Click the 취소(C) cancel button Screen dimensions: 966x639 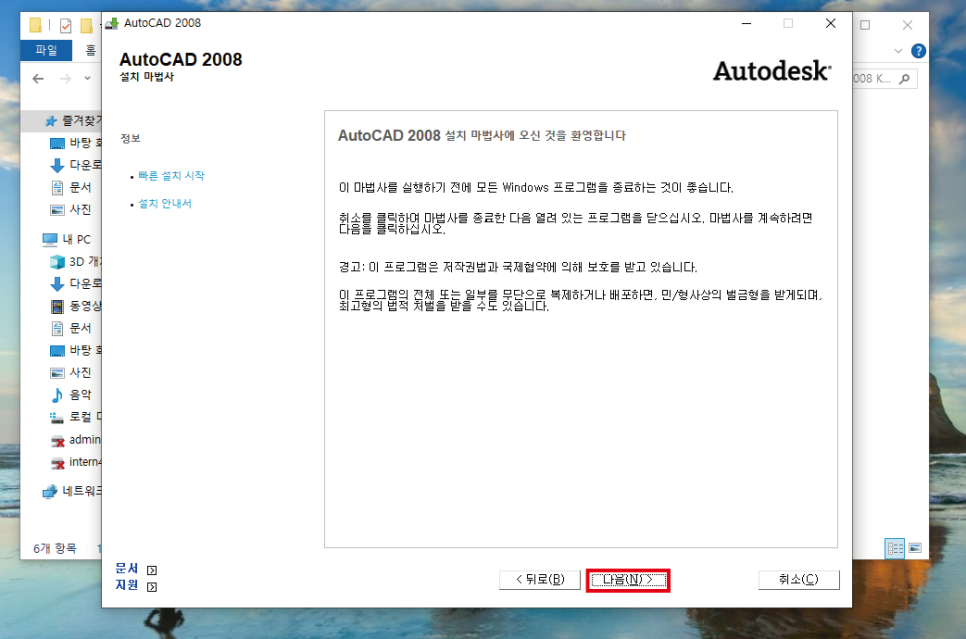point(798,580)
